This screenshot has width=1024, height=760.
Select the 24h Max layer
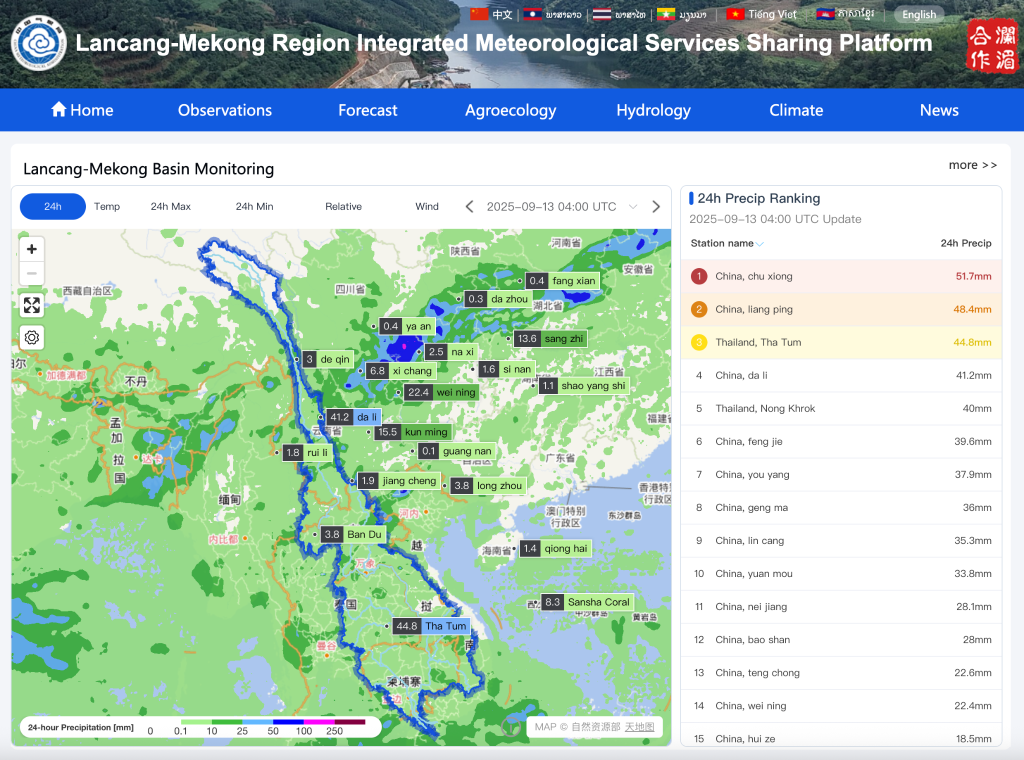tap(171, 207)
